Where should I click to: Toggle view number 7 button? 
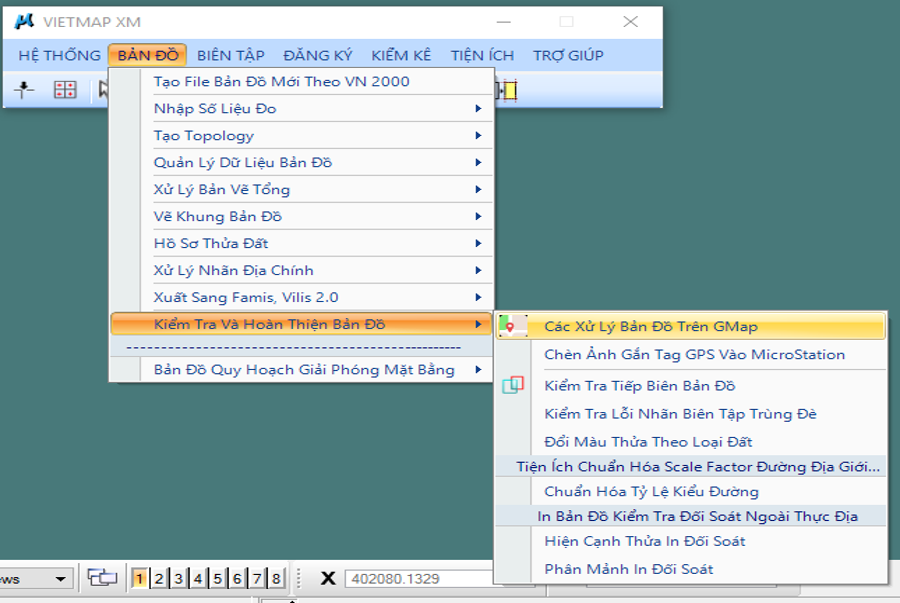257,578
